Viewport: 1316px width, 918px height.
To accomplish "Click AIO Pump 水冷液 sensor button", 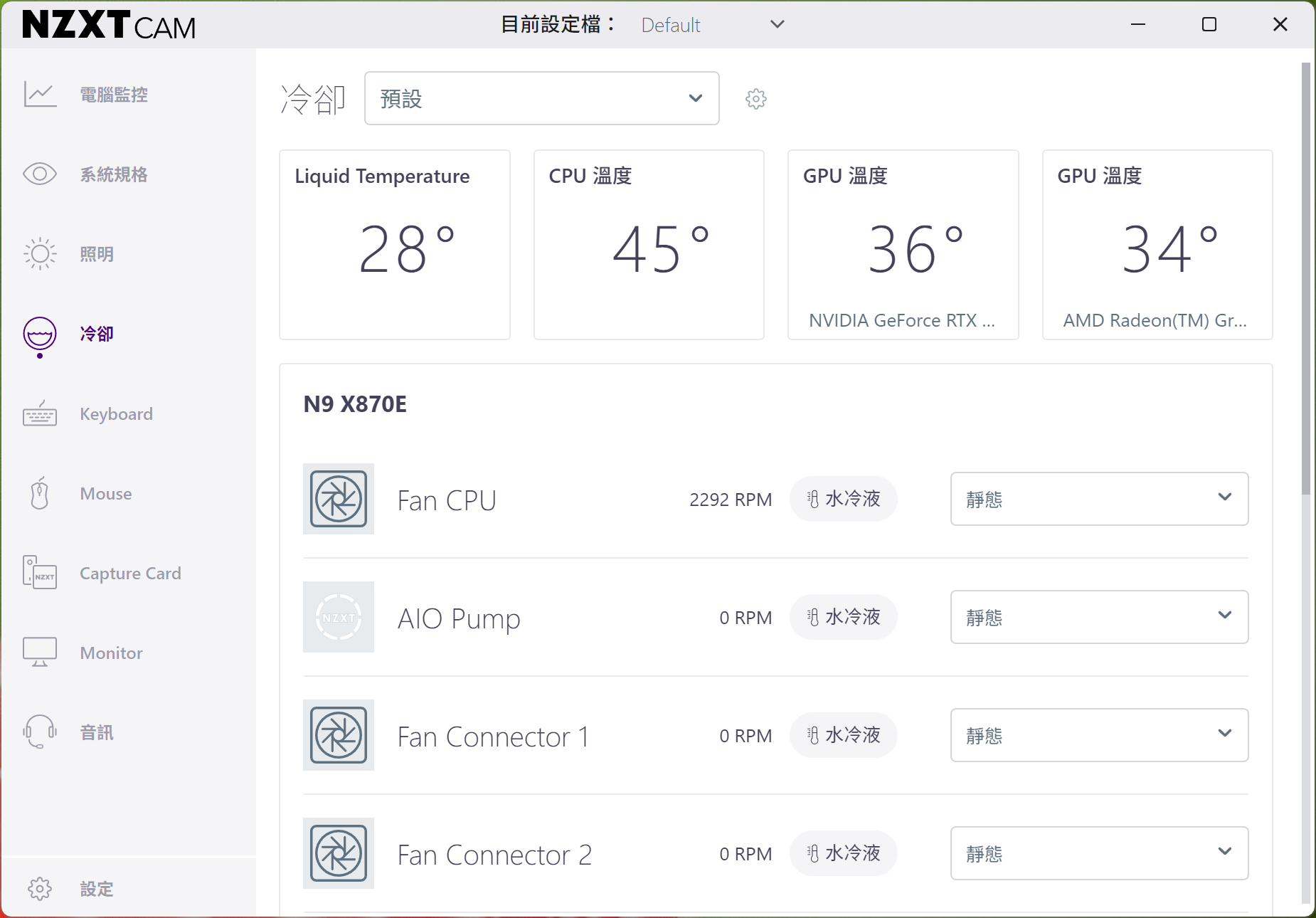I will [x=844, y=617].
